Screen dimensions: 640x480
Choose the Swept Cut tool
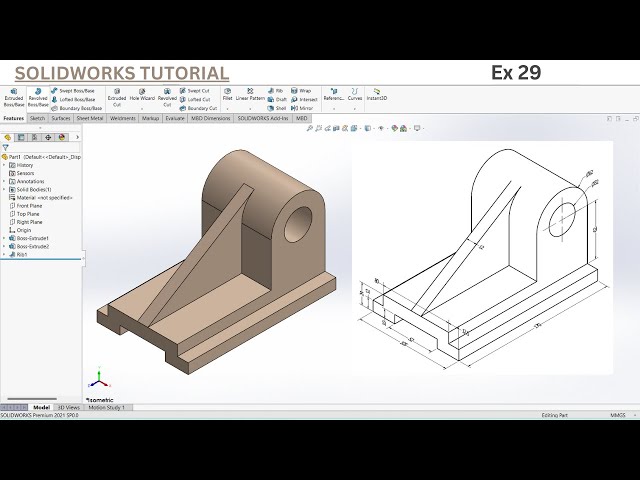(x=195, y=91)
